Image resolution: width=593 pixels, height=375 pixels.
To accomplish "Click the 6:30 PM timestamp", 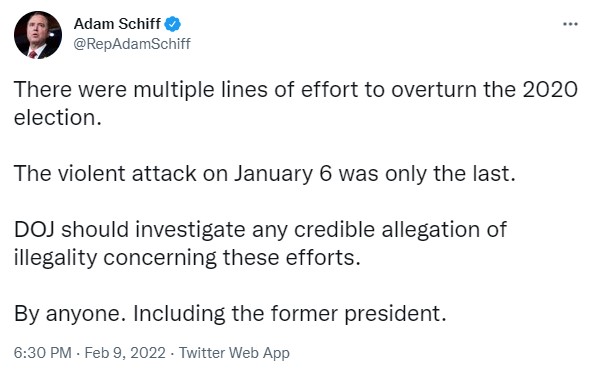I will click(x=43, y=353).
